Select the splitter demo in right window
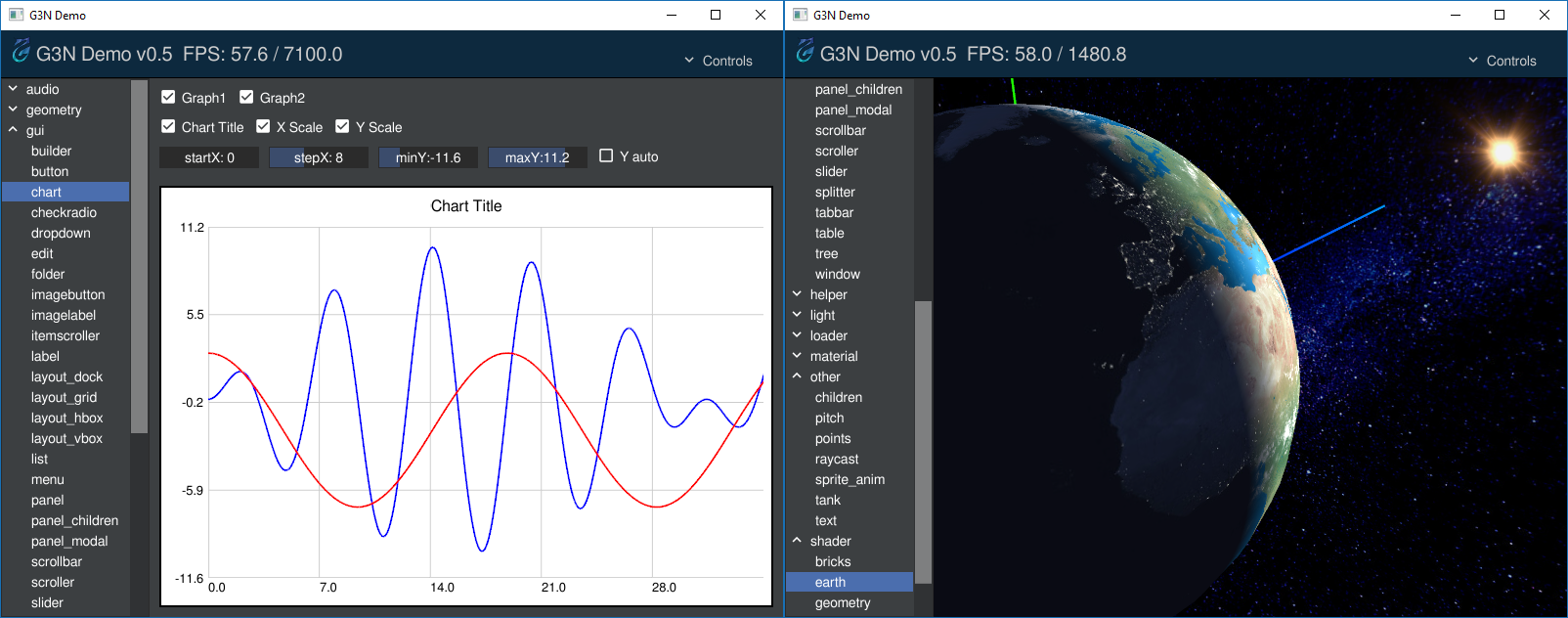1568x618 pixels. pos(849,192)
